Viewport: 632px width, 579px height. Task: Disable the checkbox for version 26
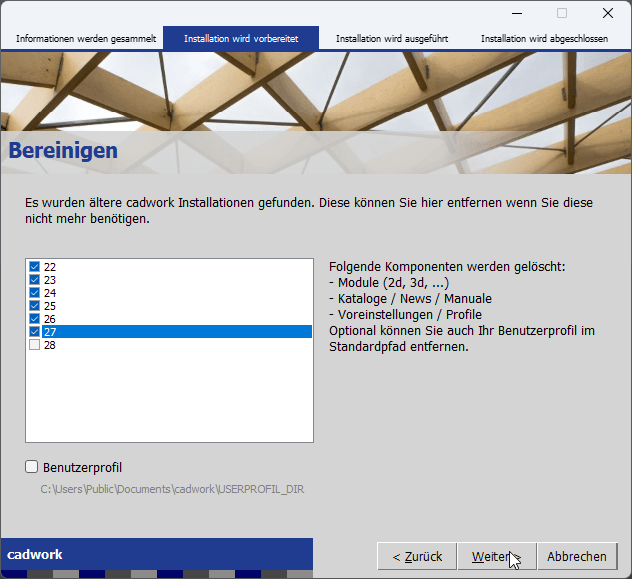point(35,319)
